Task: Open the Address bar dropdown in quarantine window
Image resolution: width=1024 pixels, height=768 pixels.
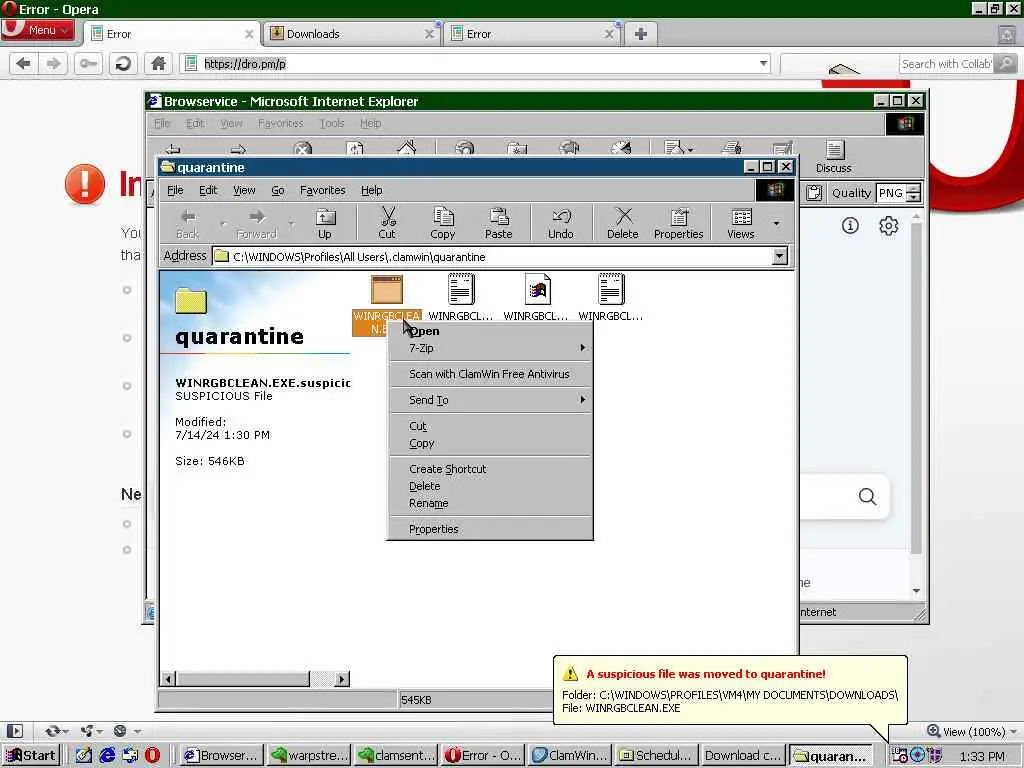Action: (x=780, y=256)
